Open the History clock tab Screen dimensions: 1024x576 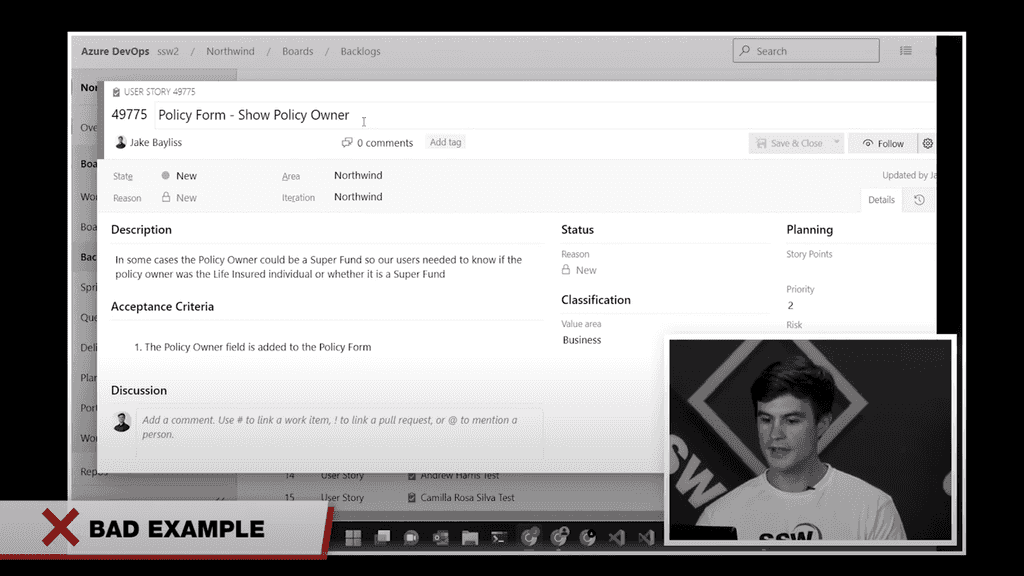pos(919,199)
